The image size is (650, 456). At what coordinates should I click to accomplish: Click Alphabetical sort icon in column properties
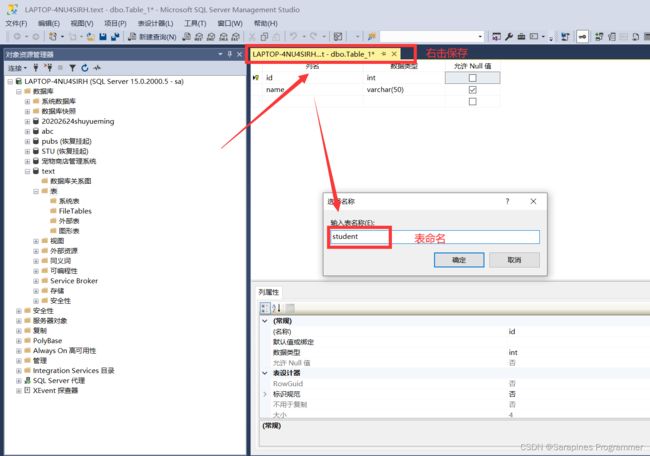[x=276, y=308]
